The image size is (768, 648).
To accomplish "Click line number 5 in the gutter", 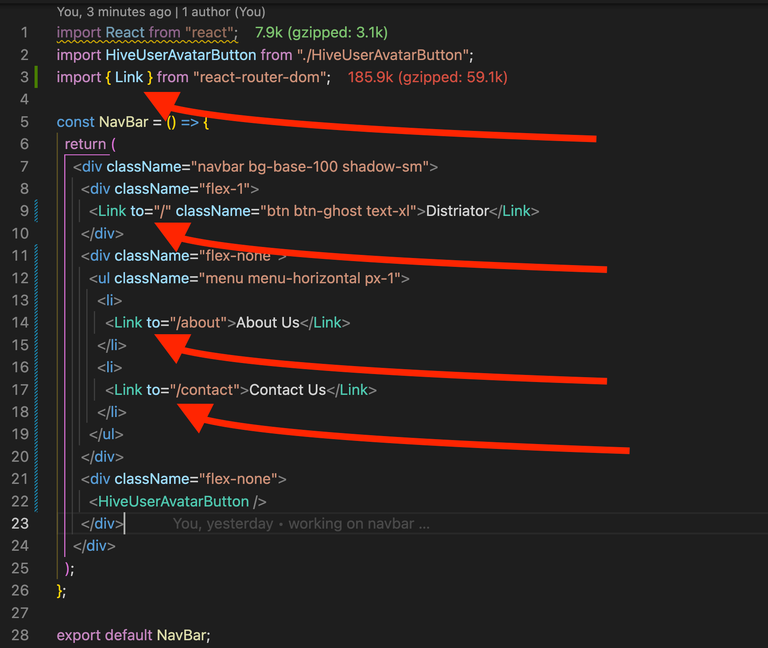I will (24, 122).
